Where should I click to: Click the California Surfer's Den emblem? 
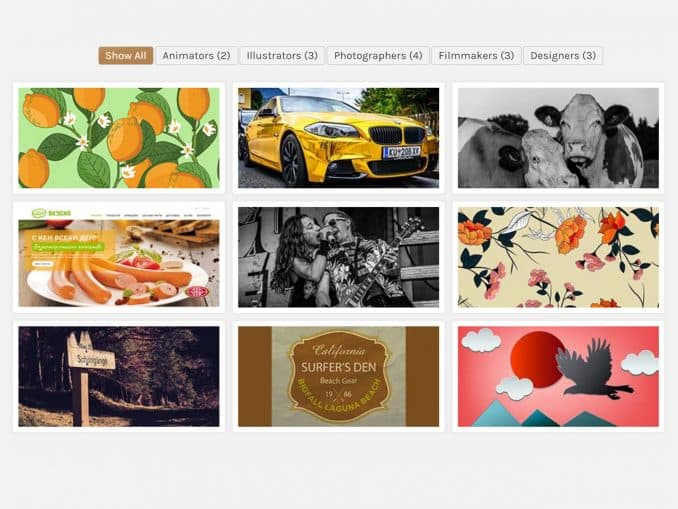click(339, 376)
